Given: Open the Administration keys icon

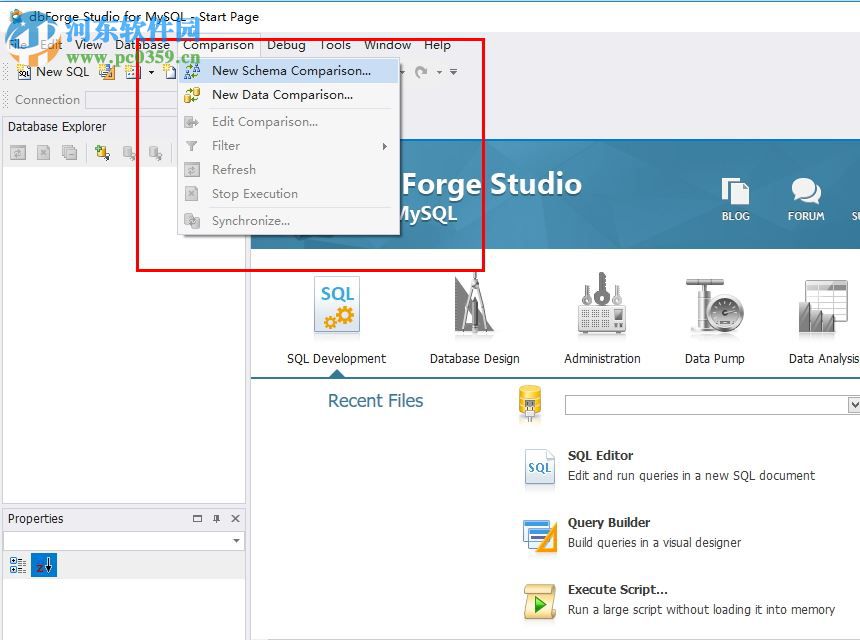Looking at the screenshot, I should pyautogui.click(x=601, y=305).
